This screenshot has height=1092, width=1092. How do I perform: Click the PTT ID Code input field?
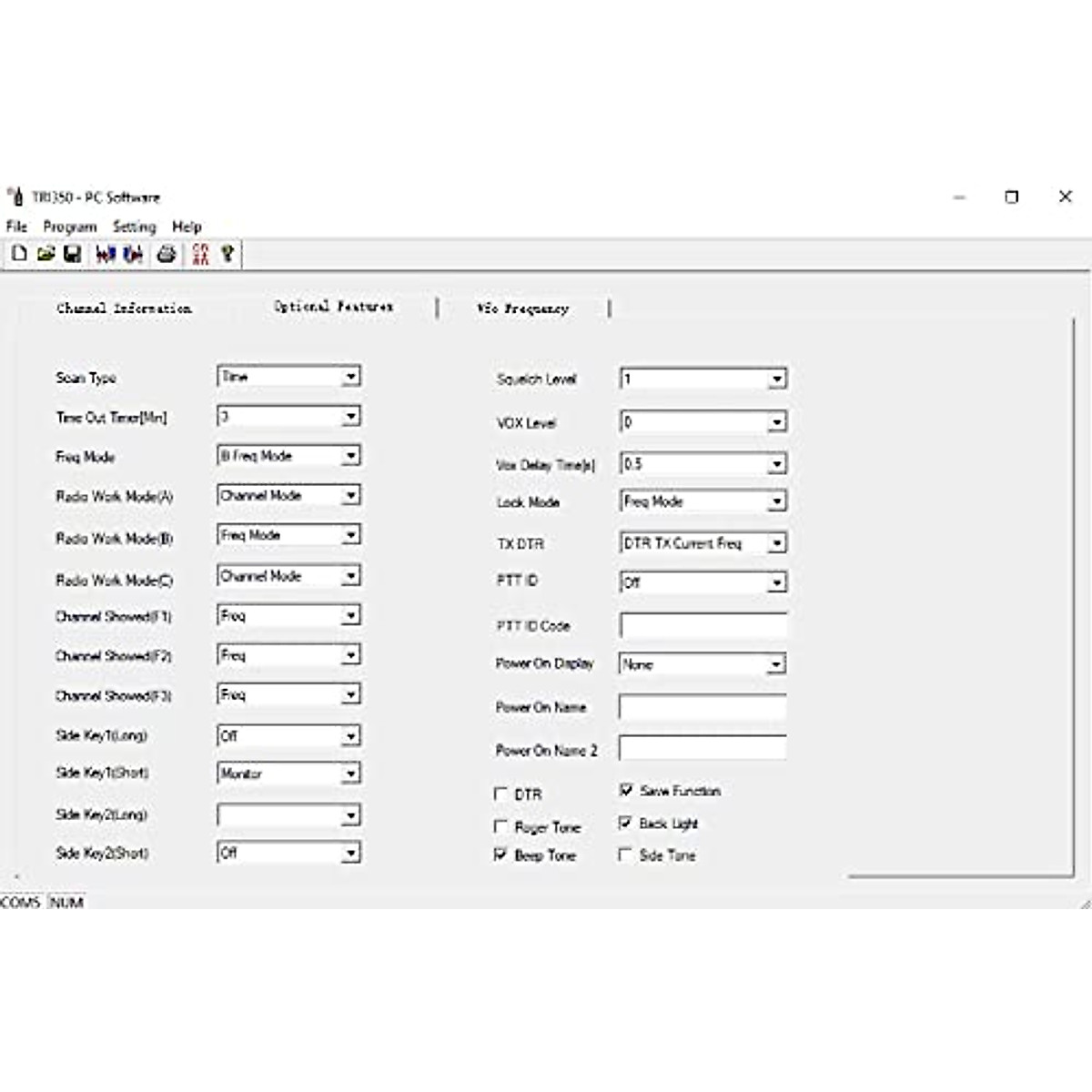coord(703,626)
